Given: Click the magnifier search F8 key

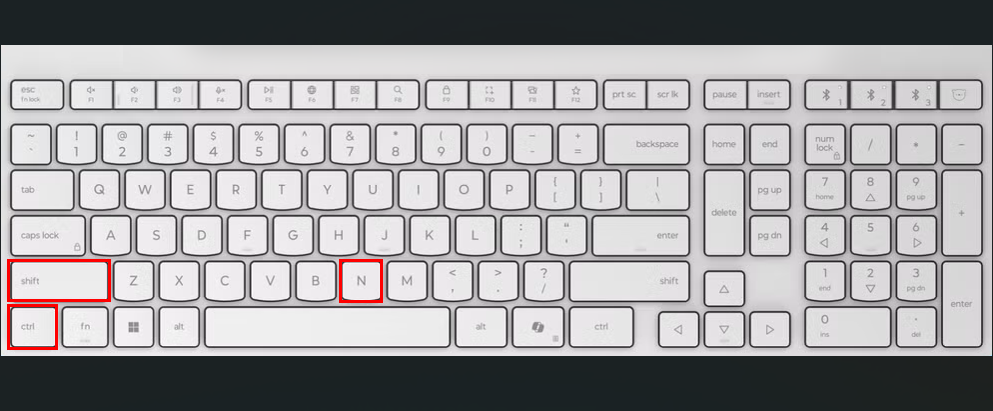Looking at the screenshot, I should [398, 94].
